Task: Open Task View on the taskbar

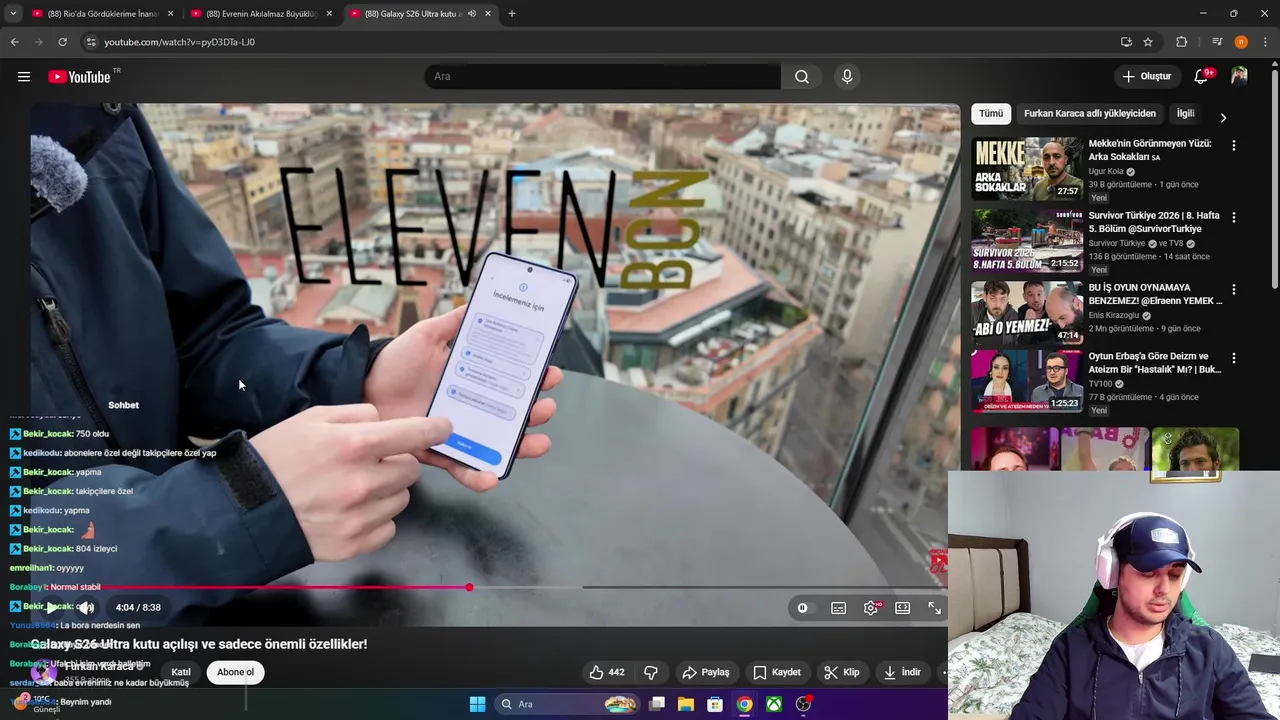Action: tap(657, 704)
